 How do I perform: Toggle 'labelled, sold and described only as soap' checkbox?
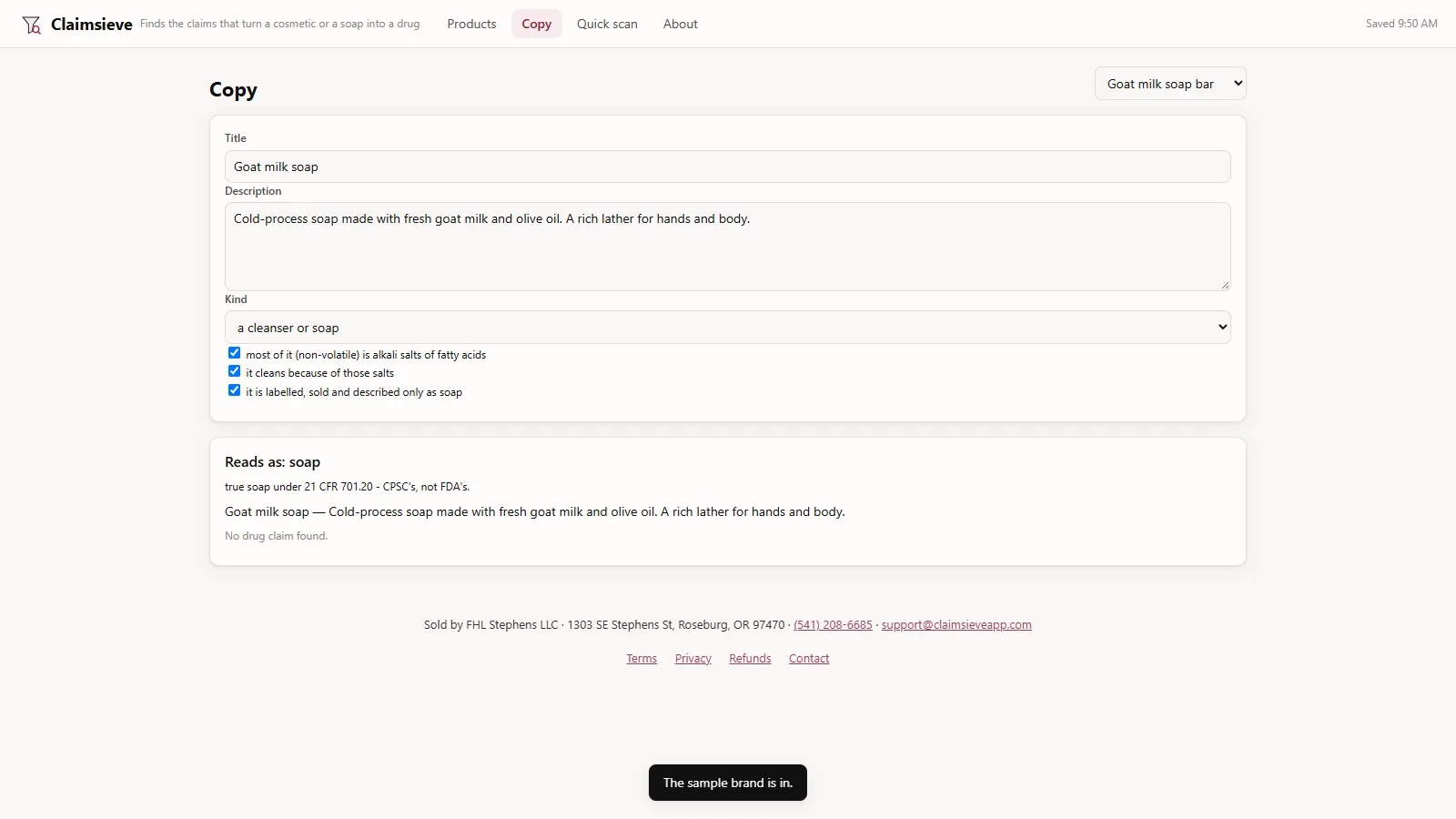tap(234, 390)
